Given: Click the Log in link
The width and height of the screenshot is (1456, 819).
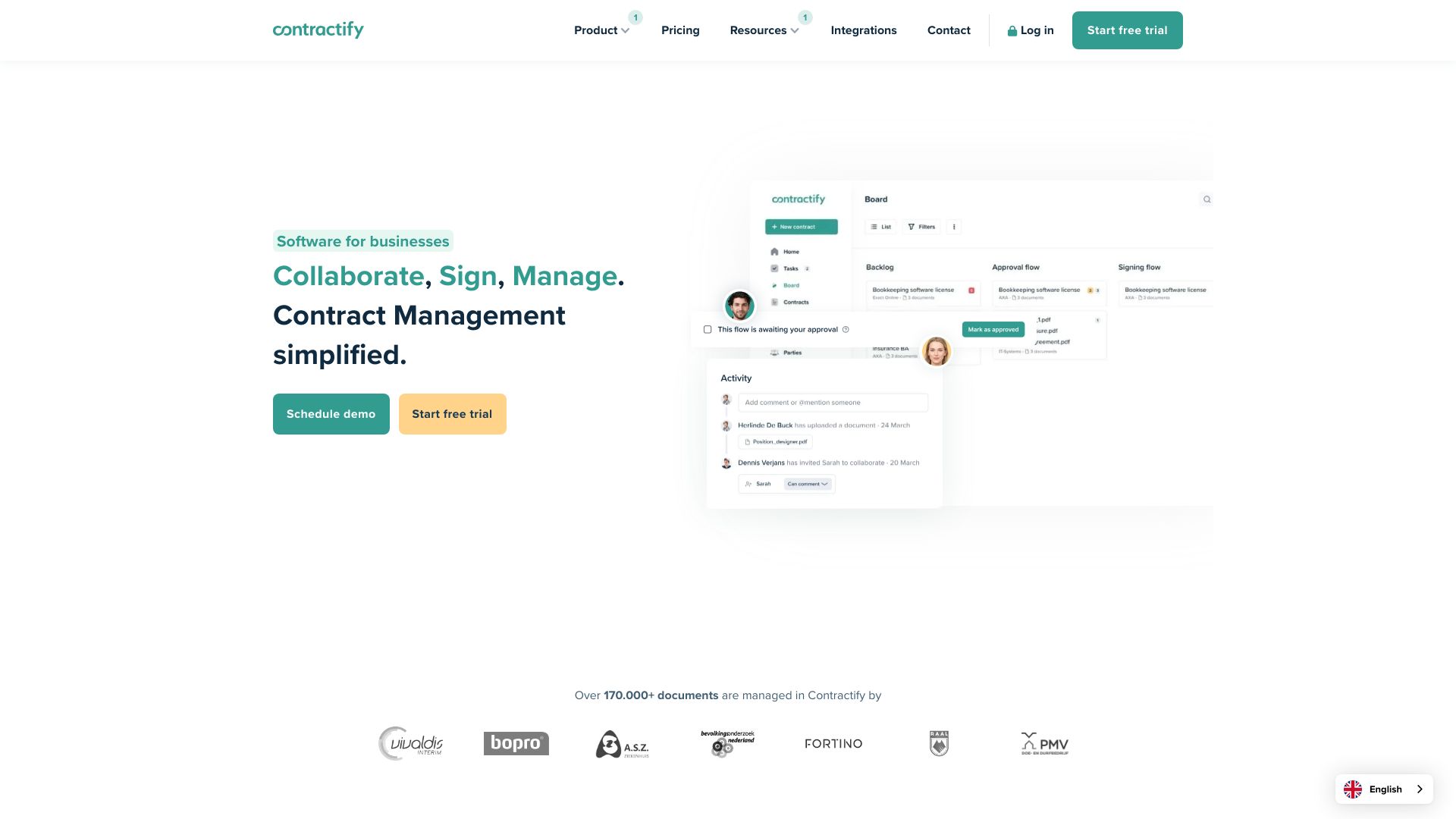Looking at the screenshot, I should point(1030,29).
